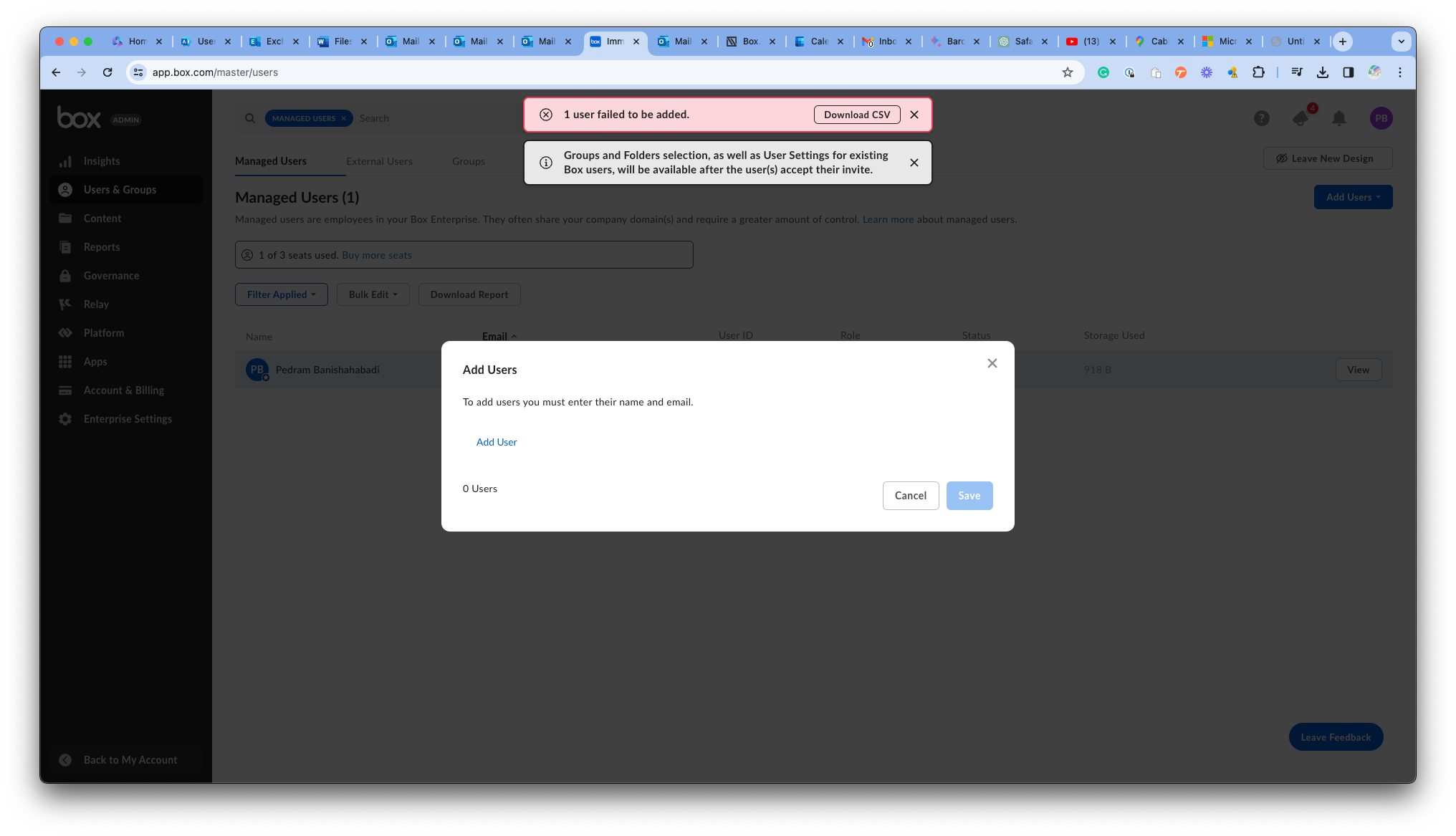Expand the Bulk Edit dropdown
Screen dimensions: 1456x836
pyautogui.click(x=372, y=294)
